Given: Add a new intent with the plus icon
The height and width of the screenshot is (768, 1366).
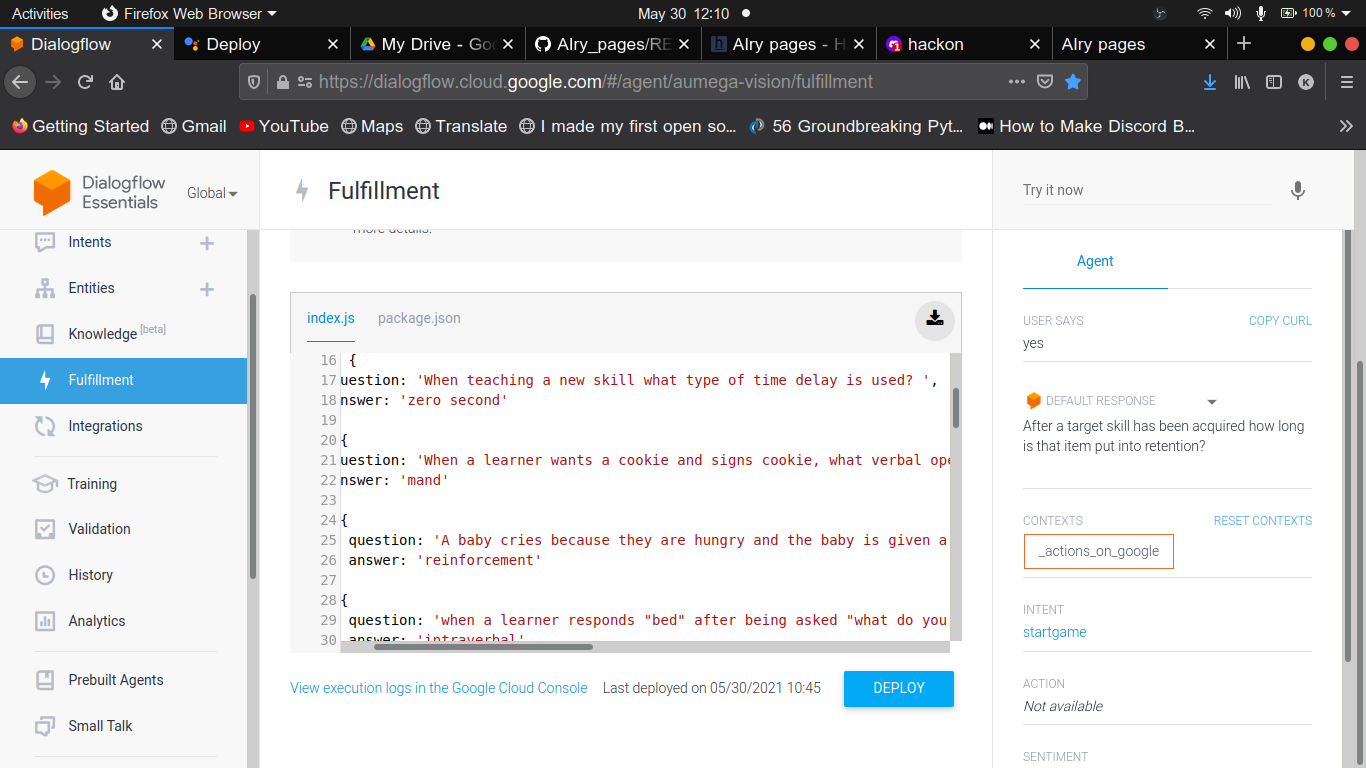Looking at the screenshot, I should click(206, 242).
